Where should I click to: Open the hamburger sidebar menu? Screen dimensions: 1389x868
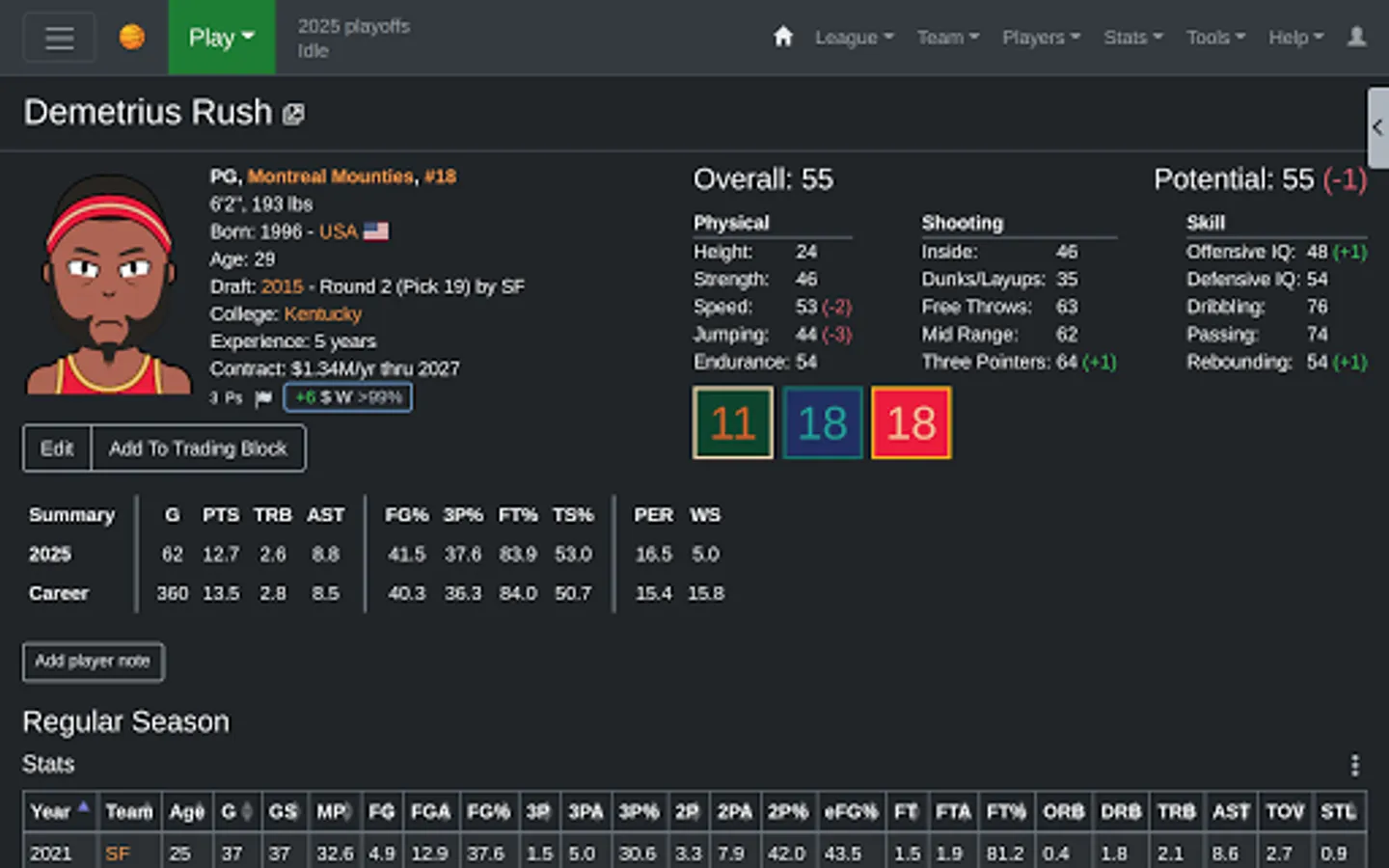(x=59, y=38)
